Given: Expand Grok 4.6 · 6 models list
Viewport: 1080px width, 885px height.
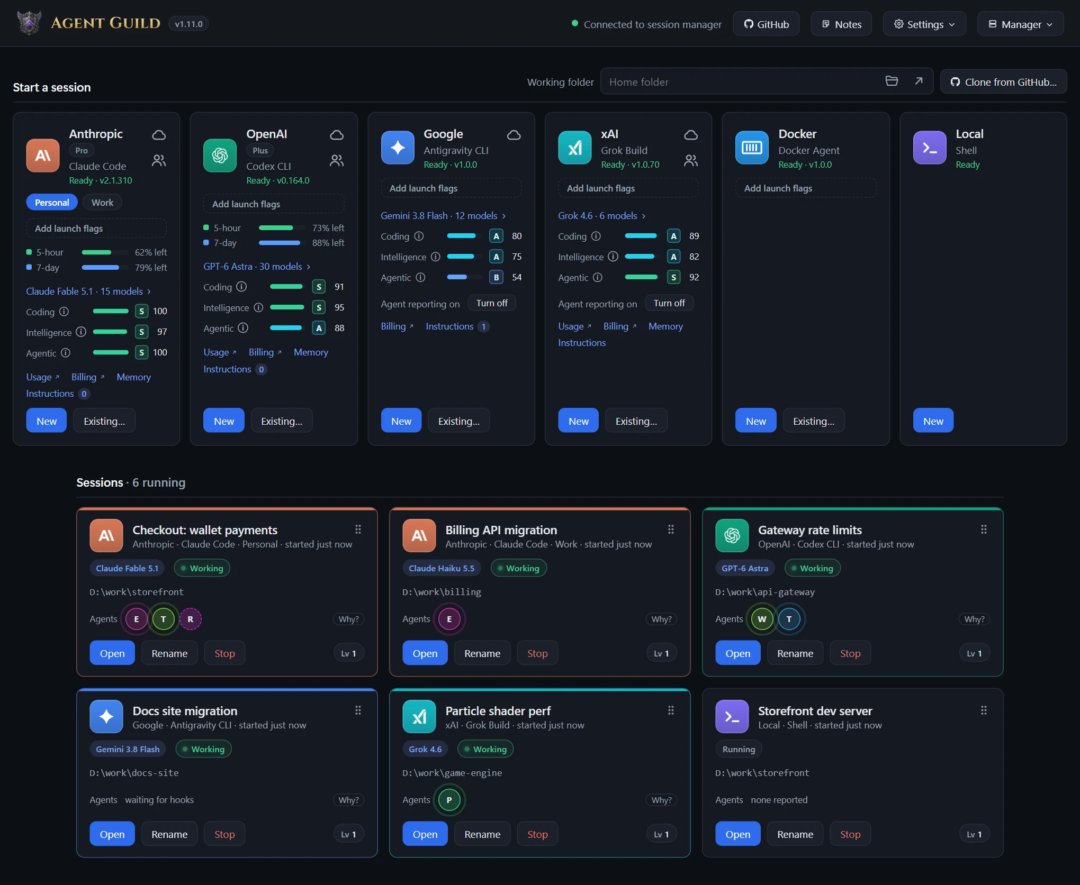Looking at the screenshot, I should pyautogui.click(x=601, y=216).
